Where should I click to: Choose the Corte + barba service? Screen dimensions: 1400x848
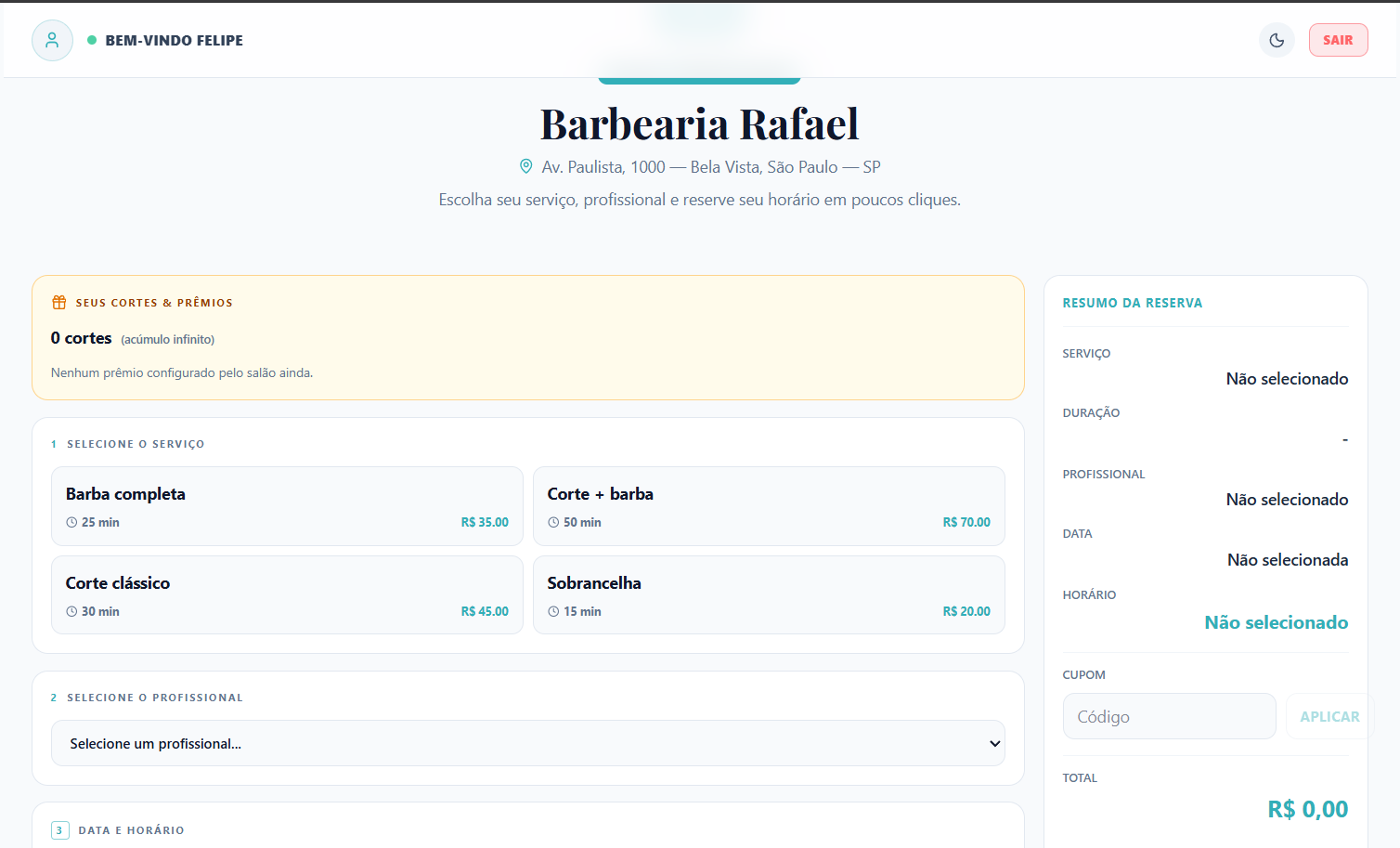pyautogui.click(x=769, y=506)
